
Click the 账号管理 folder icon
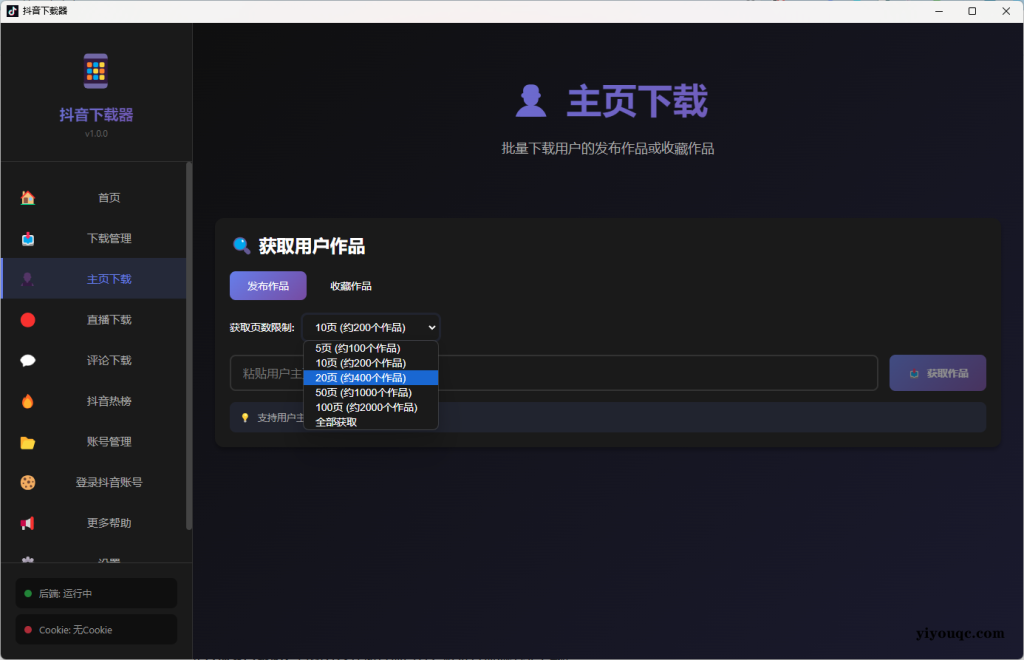pos(27,441)
